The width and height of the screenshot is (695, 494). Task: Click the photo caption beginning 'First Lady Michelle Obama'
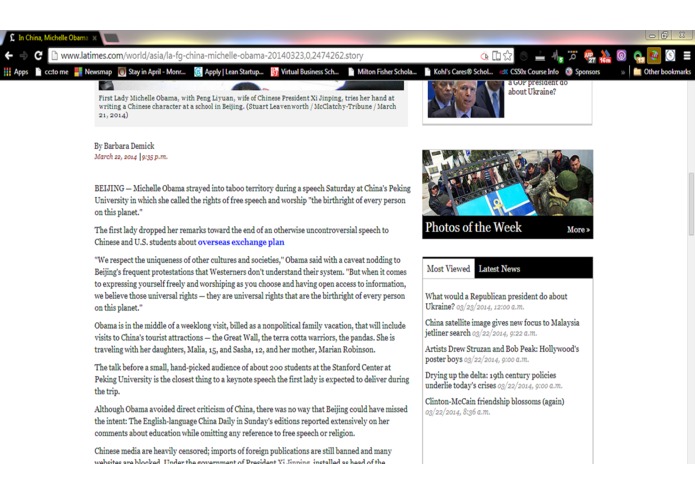(247, 106)
